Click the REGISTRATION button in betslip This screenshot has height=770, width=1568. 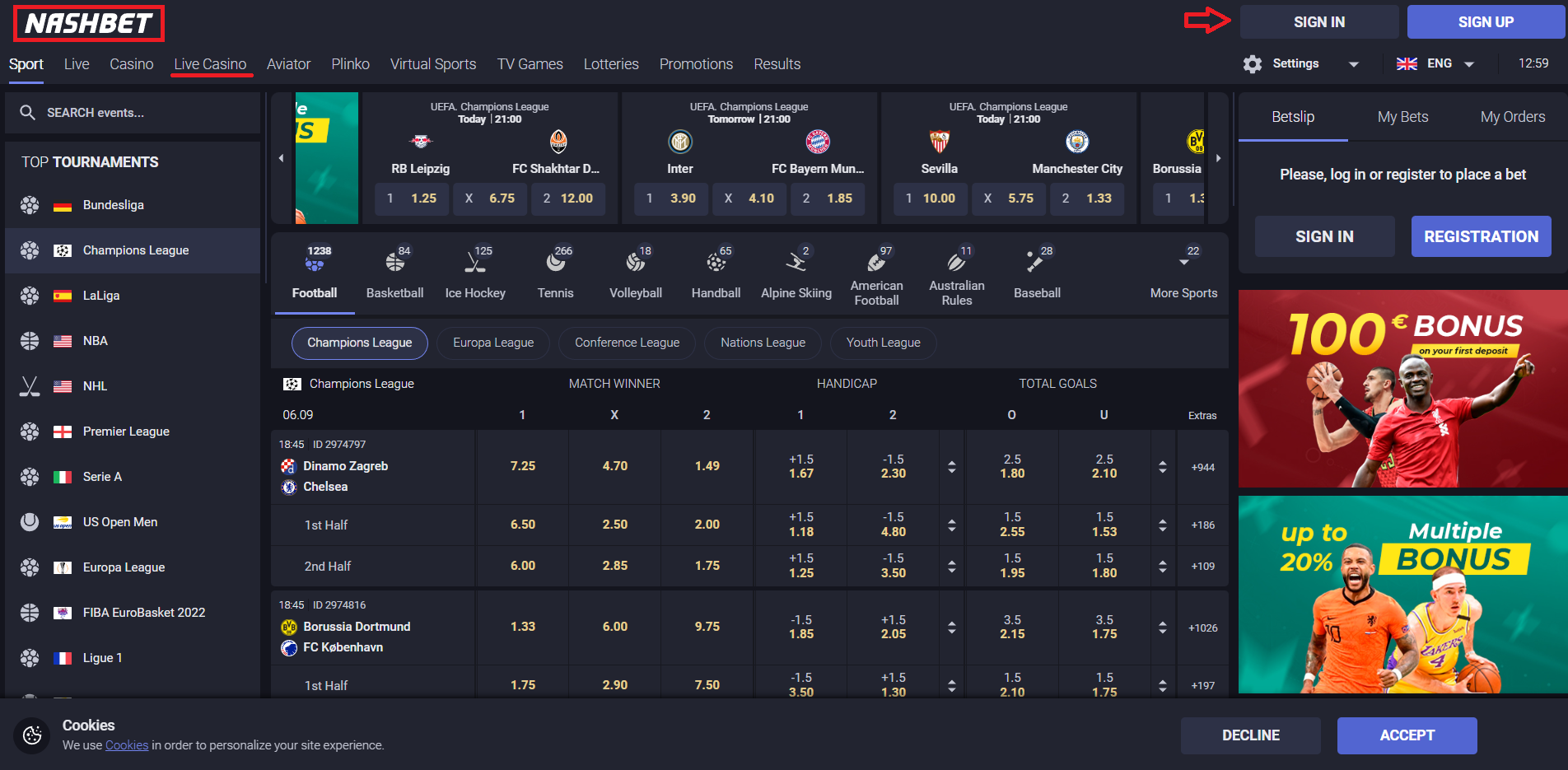click(x=1481, y=236)
